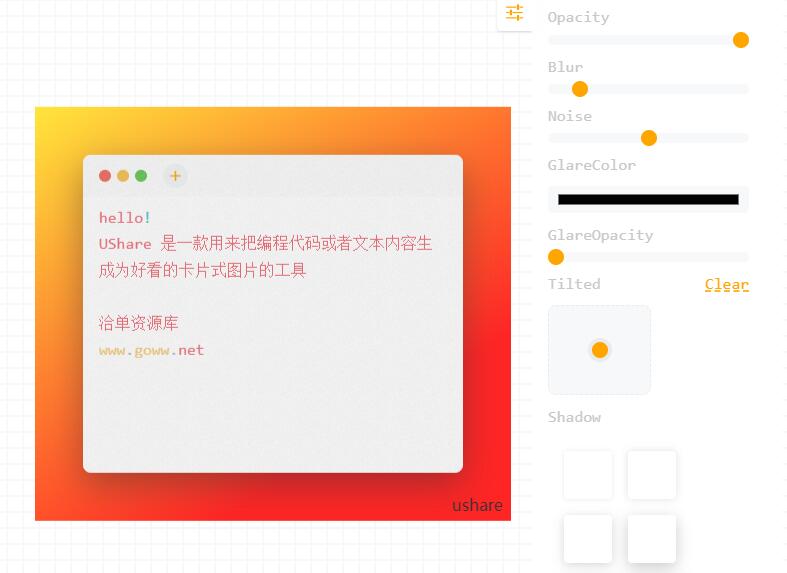This screenshot has width=787, height=573.
Task: Click the Clear link next to Tilted
Action: [726, 284]
